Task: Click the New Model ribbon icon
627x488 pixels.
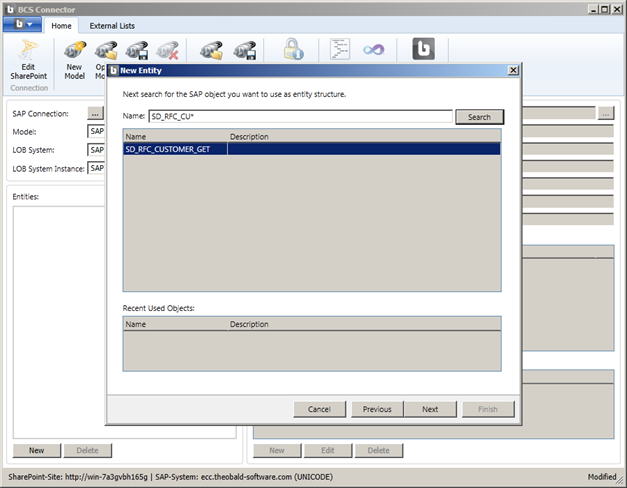Action: 74,50
